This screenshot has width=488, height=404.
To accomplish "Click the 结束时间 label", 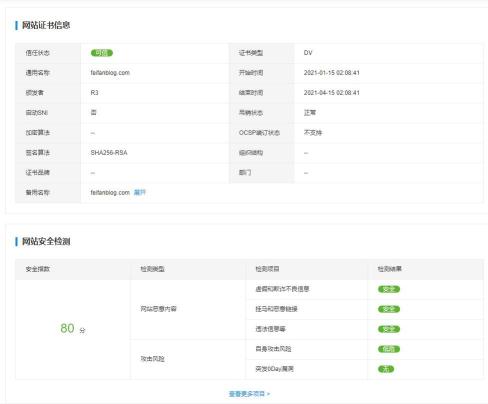I will pyautogui.click(x=251, y=93).
